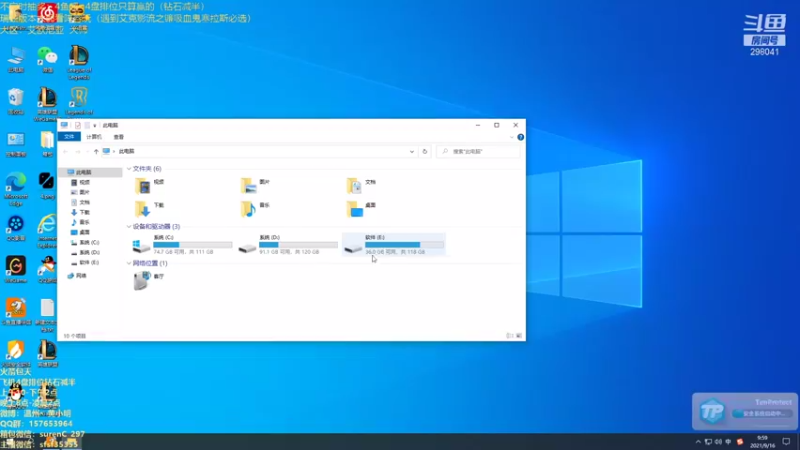This screenshot has height=450, width=800.
Task: Select 软件 (E:) drive showing 36.0 GB free
Action: point(393,244)
